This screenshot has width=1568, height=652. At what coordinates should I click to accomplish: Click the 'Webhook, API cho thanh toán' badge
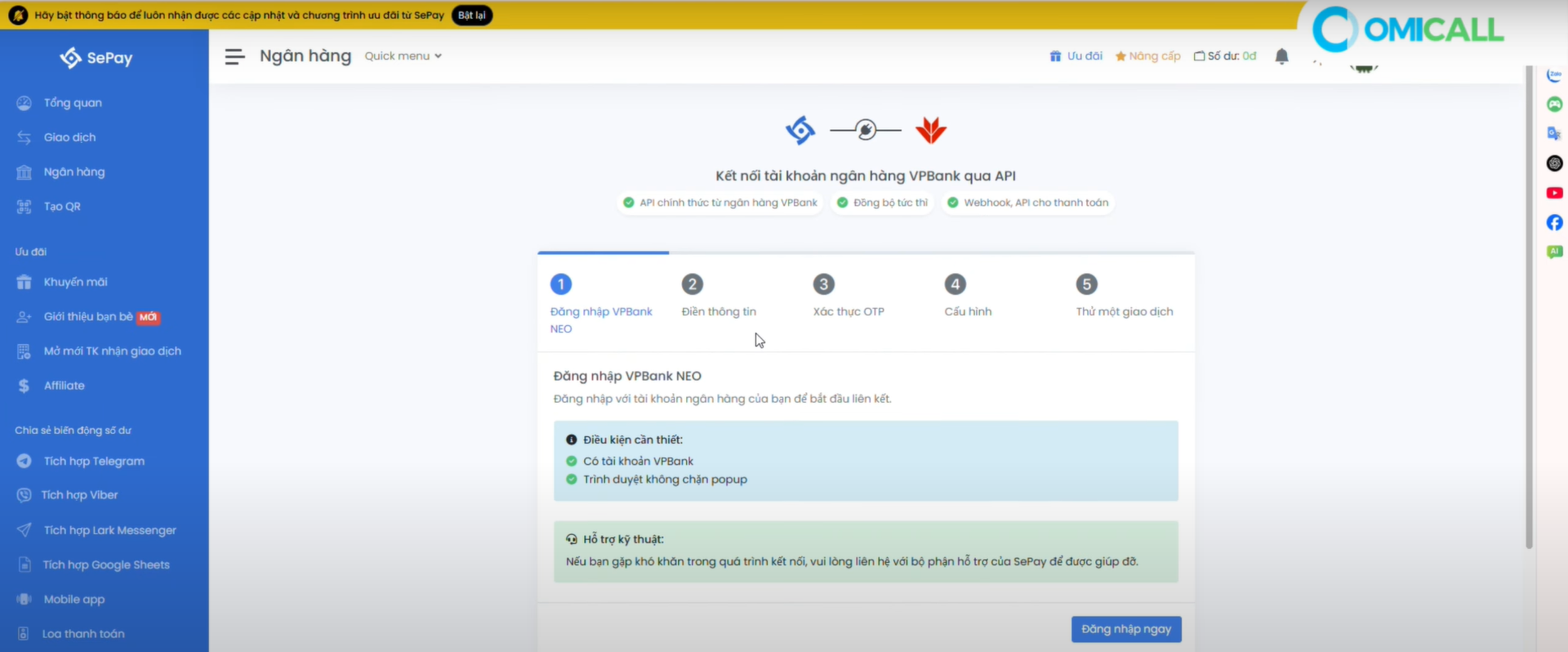(1028, 203)
